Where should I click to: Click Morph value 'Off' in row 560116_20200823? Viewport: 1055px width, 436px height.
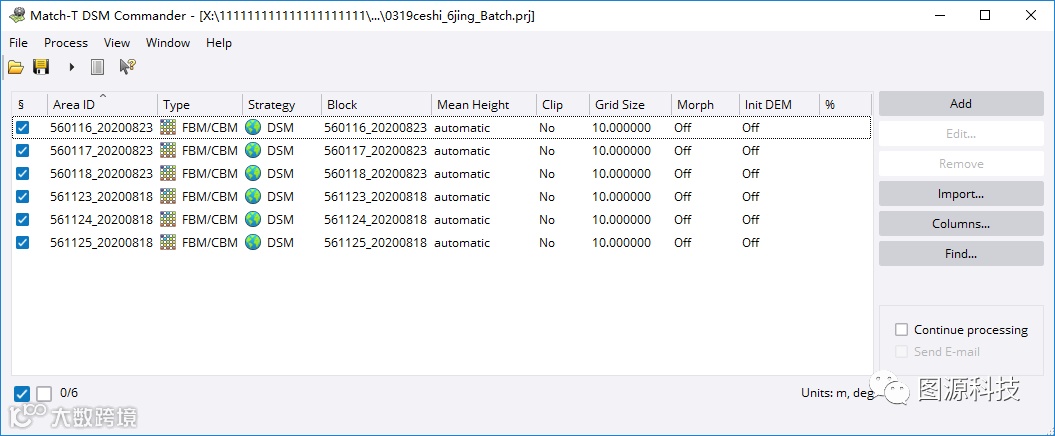click(683, 128)
